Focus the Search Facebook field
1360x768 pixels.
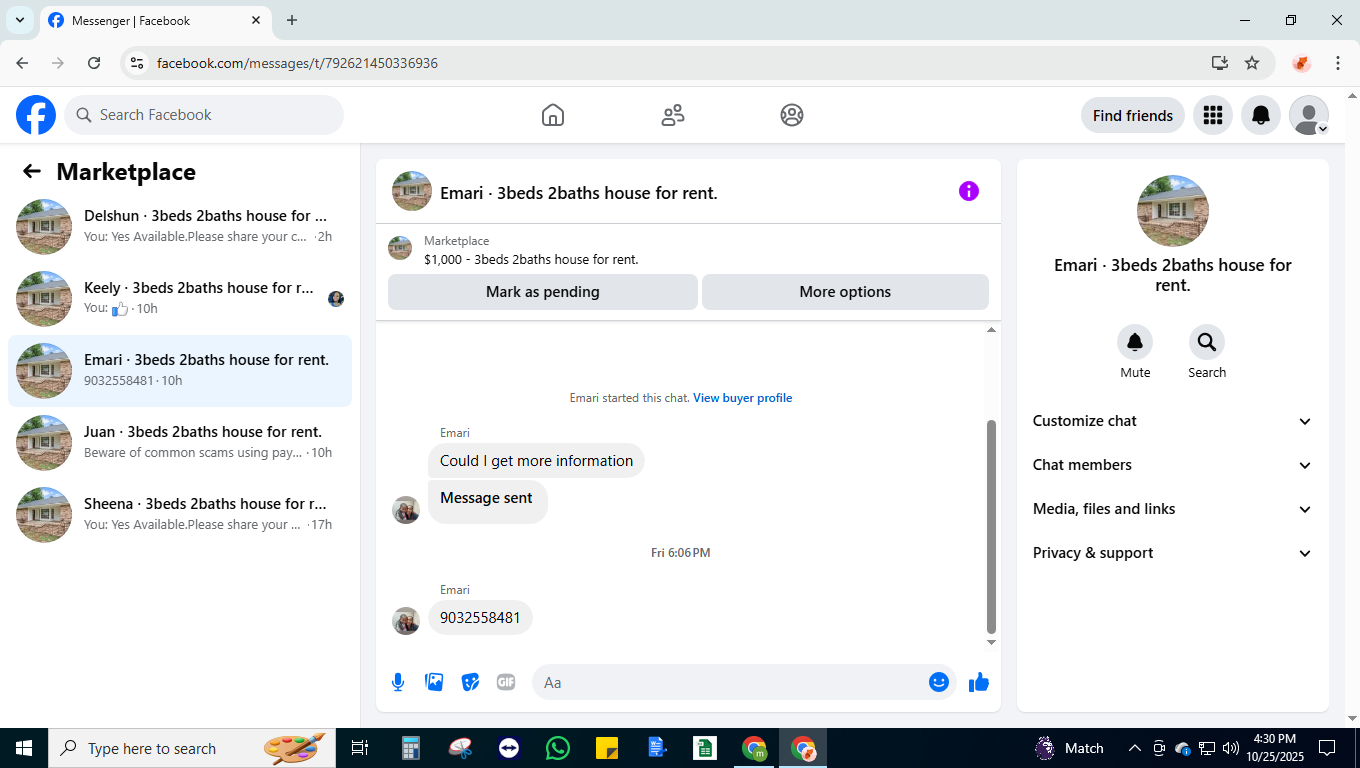[x=204, y=115]
